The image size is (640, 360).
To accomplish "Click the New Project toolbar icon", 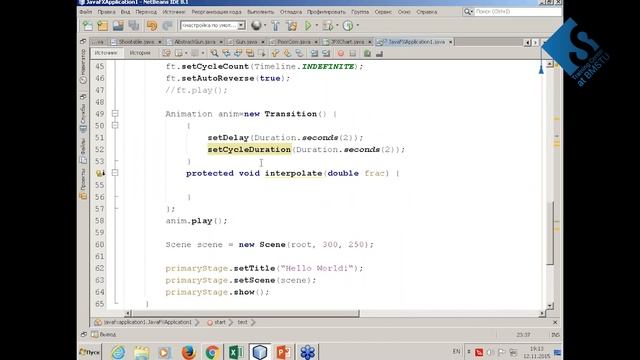I will (102, 26).
